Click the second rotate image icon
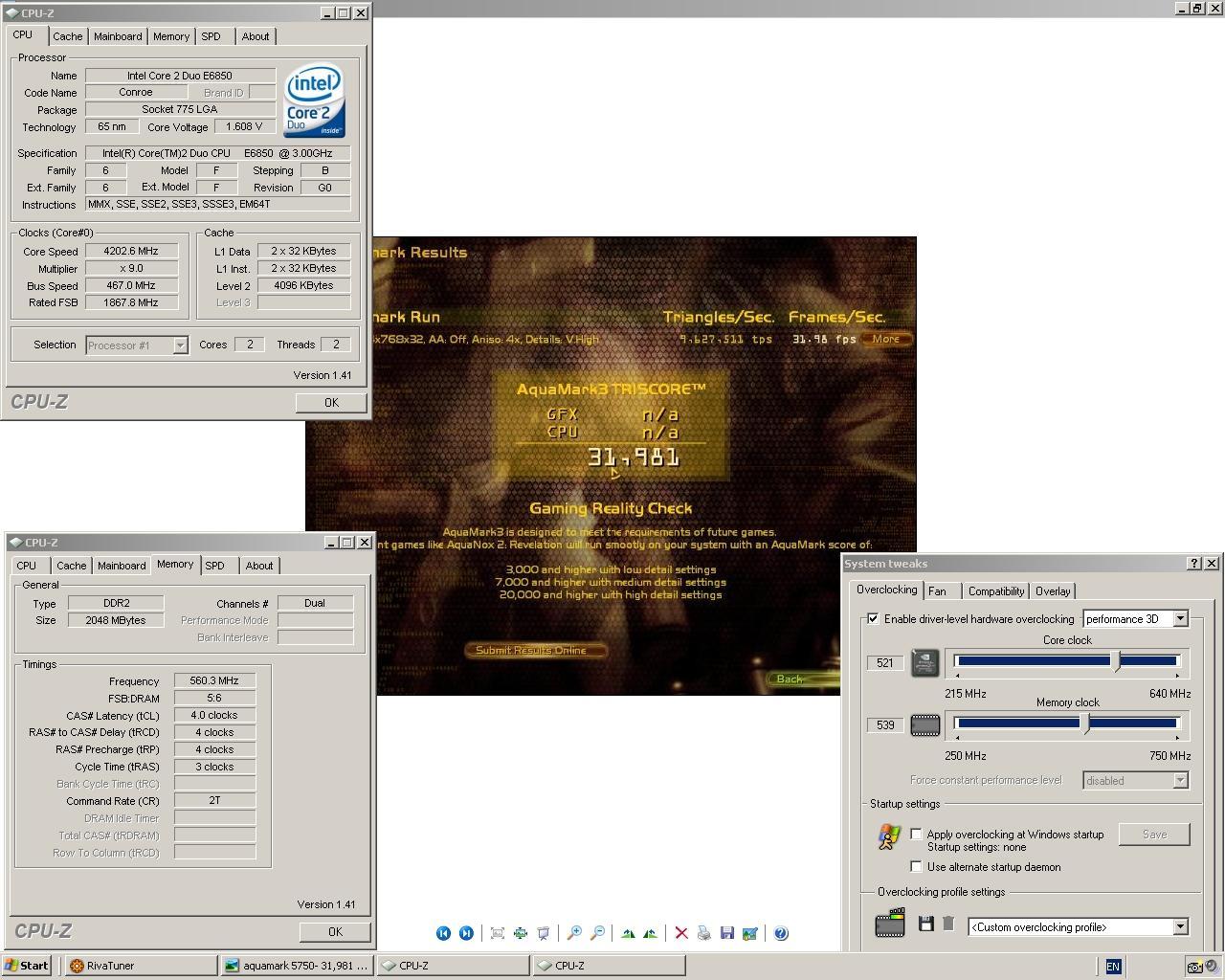 (651, 933)
